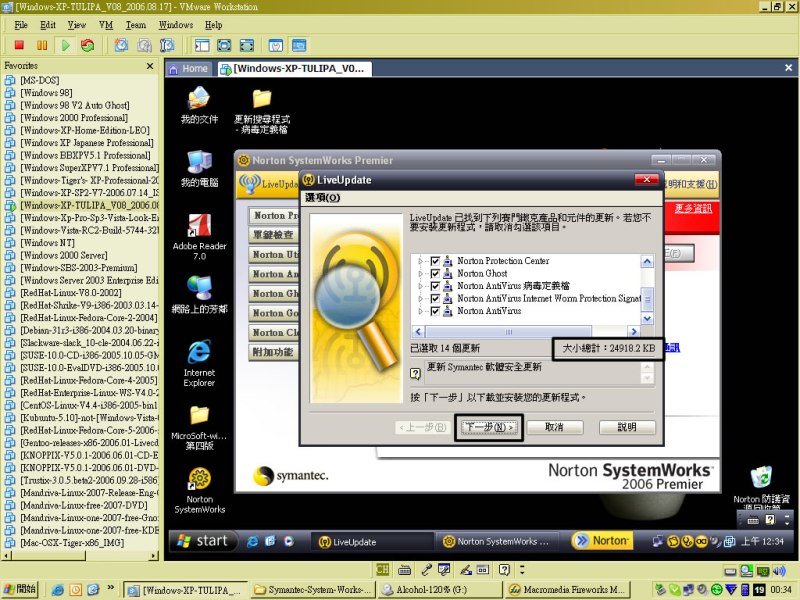Click the Reset VM toolbar icon

point(88,45)
